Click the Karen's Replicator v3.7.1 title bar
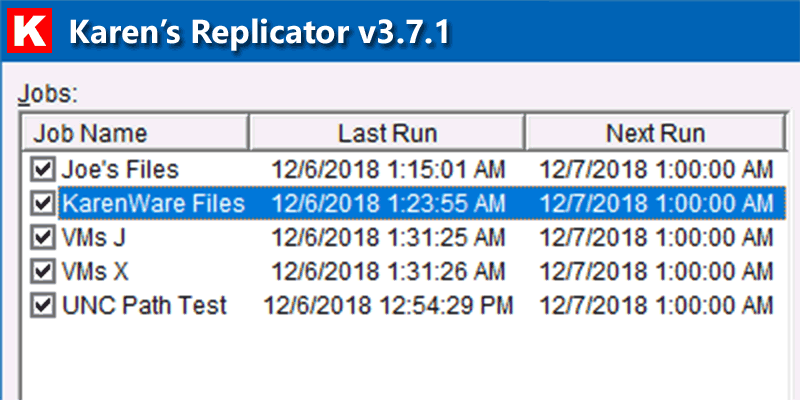This screenshot has width=800, height=400. [400, 31]
